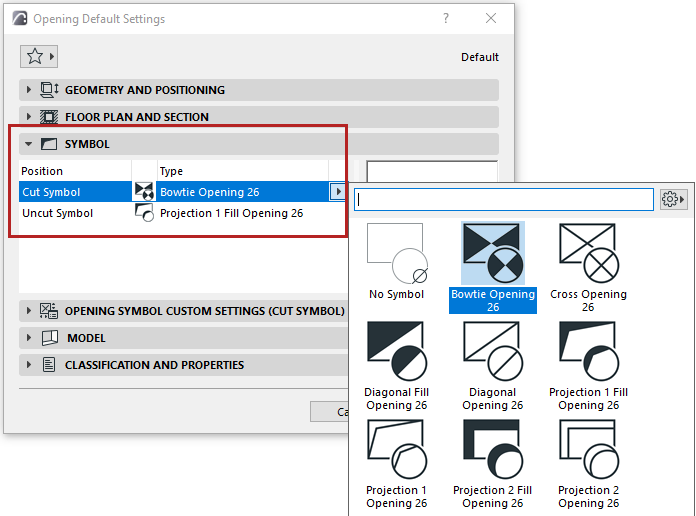Select the Uncut Symbol row
696x516 pixels.
click(182, 213)
